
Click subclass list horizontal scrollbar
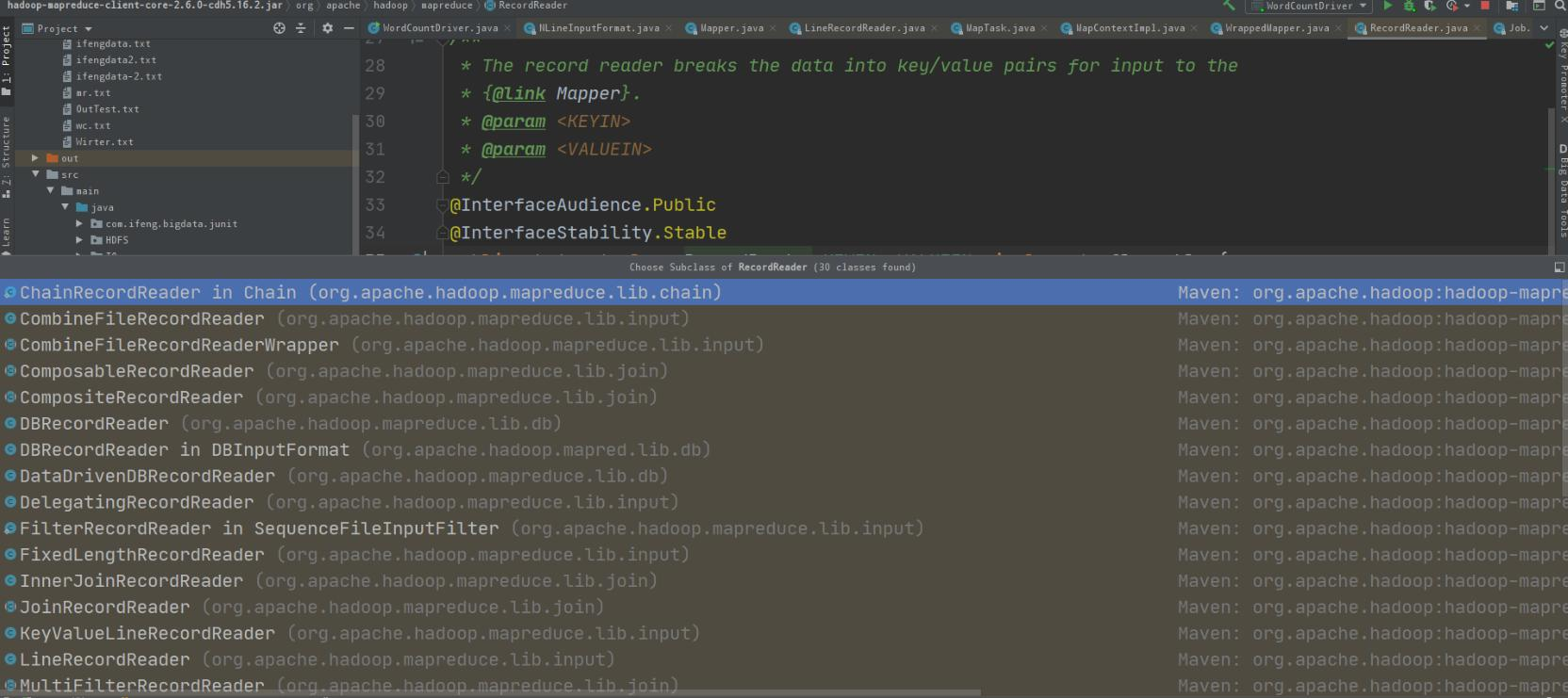(490, 693)
